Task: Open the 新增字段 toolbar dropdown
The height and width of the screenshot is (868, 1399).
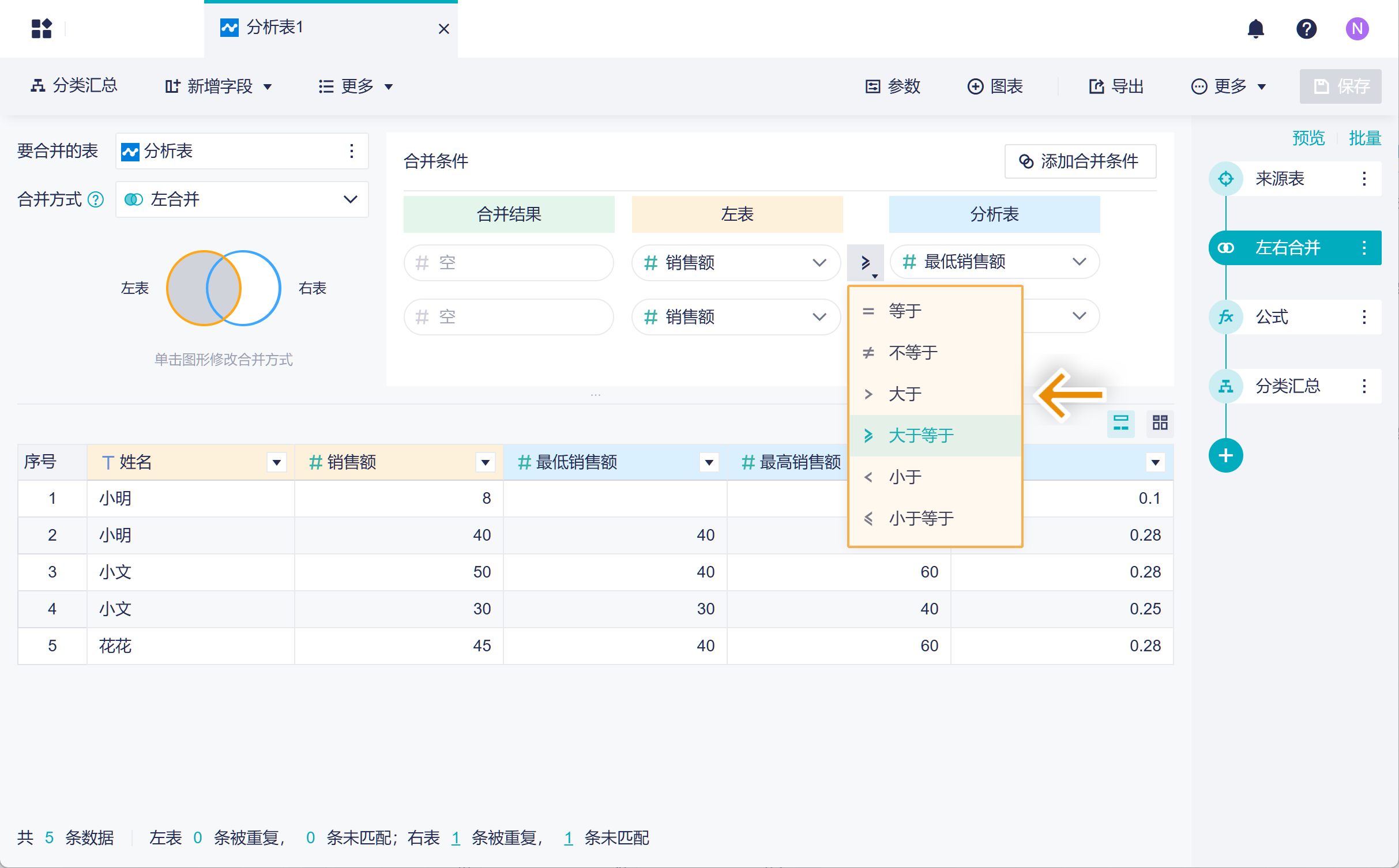Action: (x=219, y=86)
